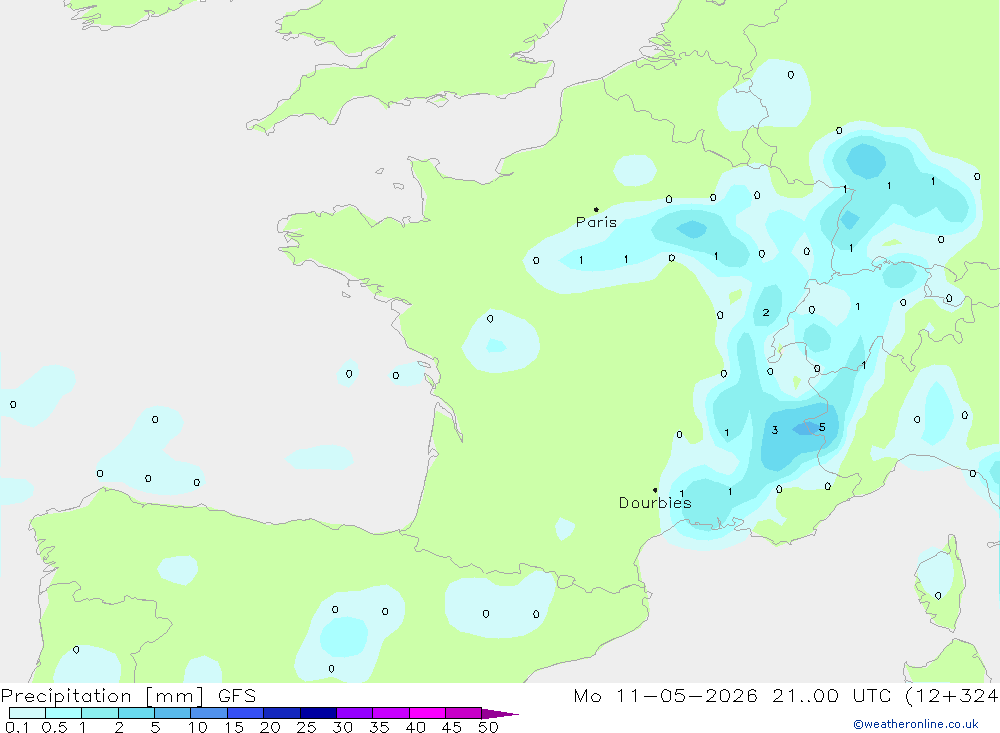This screenshot has width=1000, height=733.
Task: Click the legend tick label 10
Action: 198,727
